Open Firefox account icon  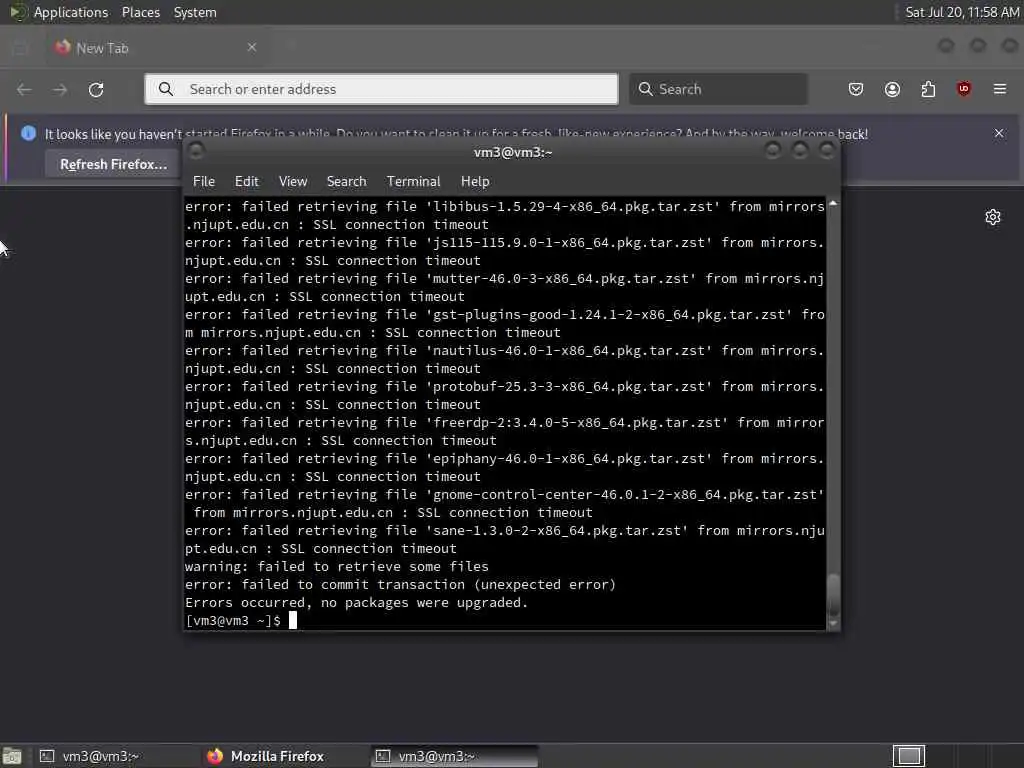tap(892, 89)
